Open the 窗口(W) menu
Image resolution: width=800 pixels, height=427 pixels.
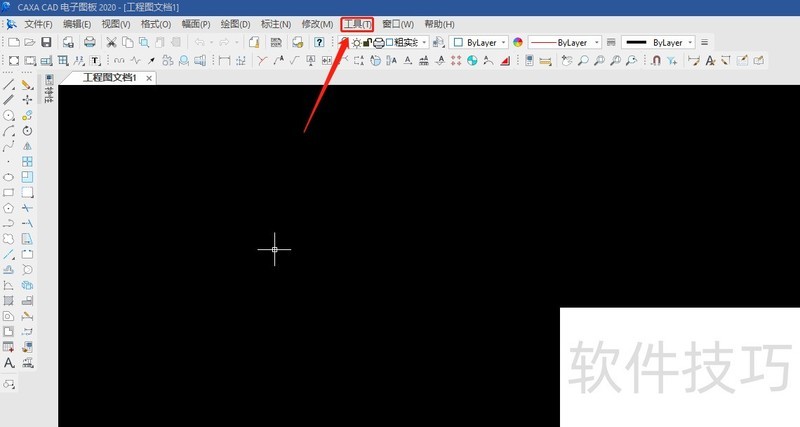pos(398,24)
